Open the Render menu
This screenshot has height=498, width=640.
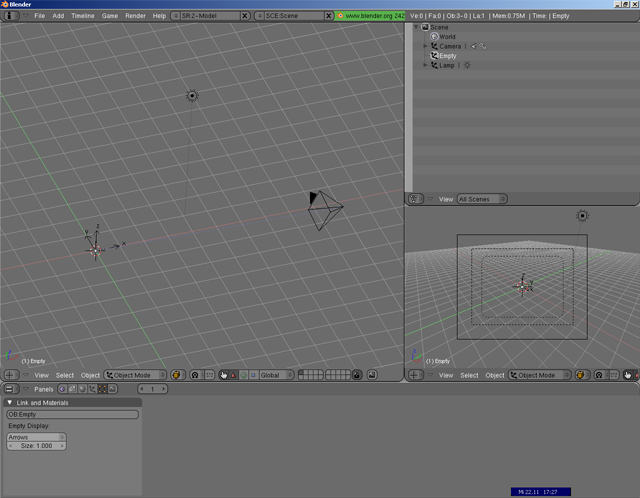click(135, 16)
